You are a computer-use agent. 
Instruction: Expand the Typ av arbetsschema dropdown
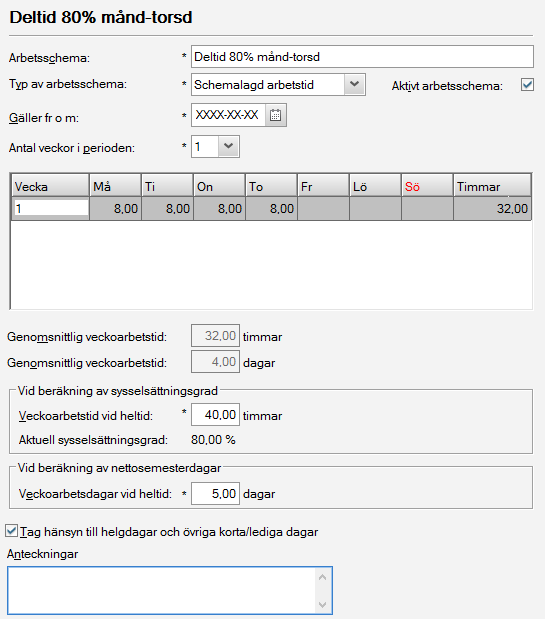pos(354,84)
